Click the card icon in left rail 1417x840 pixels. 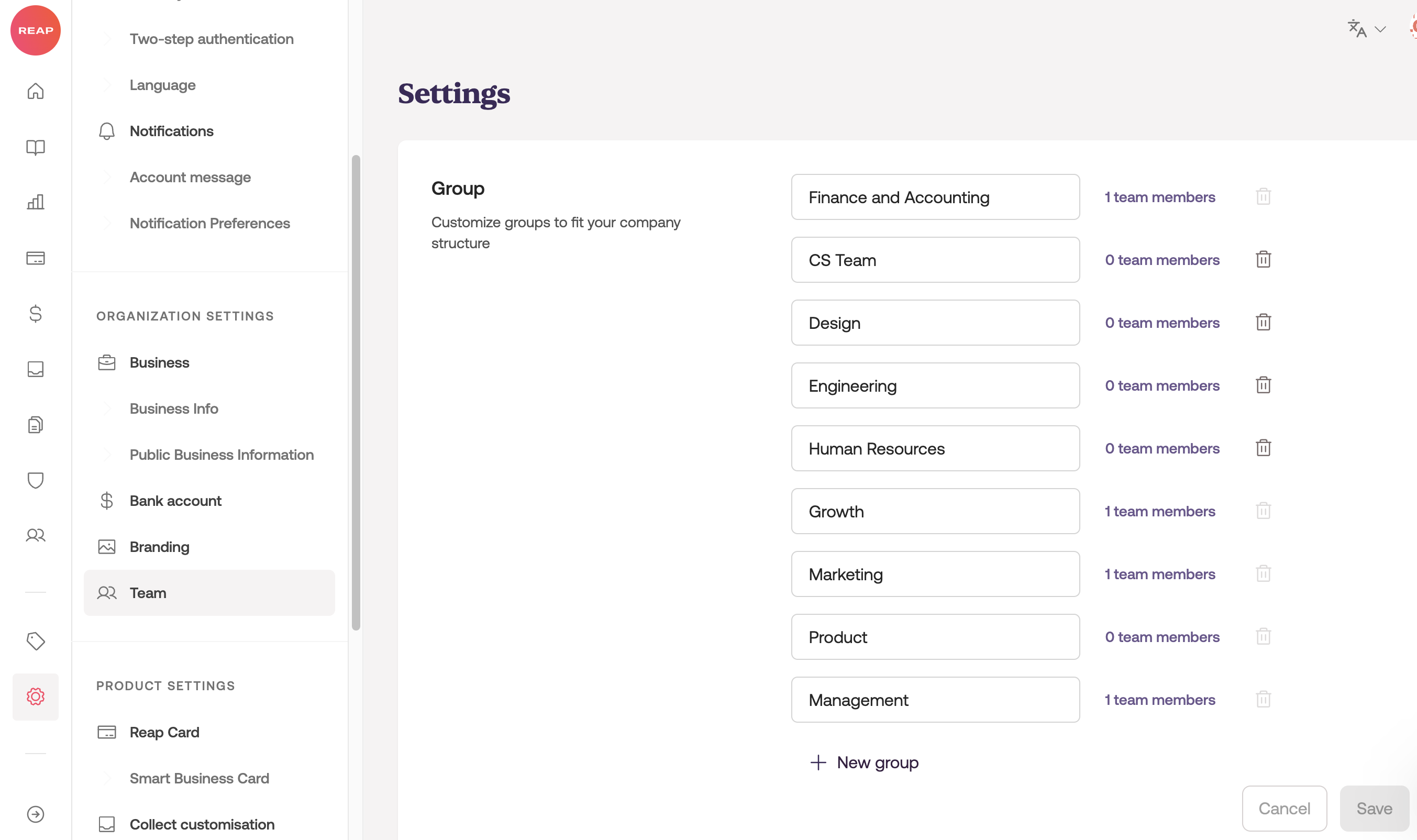click(x=35, y=258)
